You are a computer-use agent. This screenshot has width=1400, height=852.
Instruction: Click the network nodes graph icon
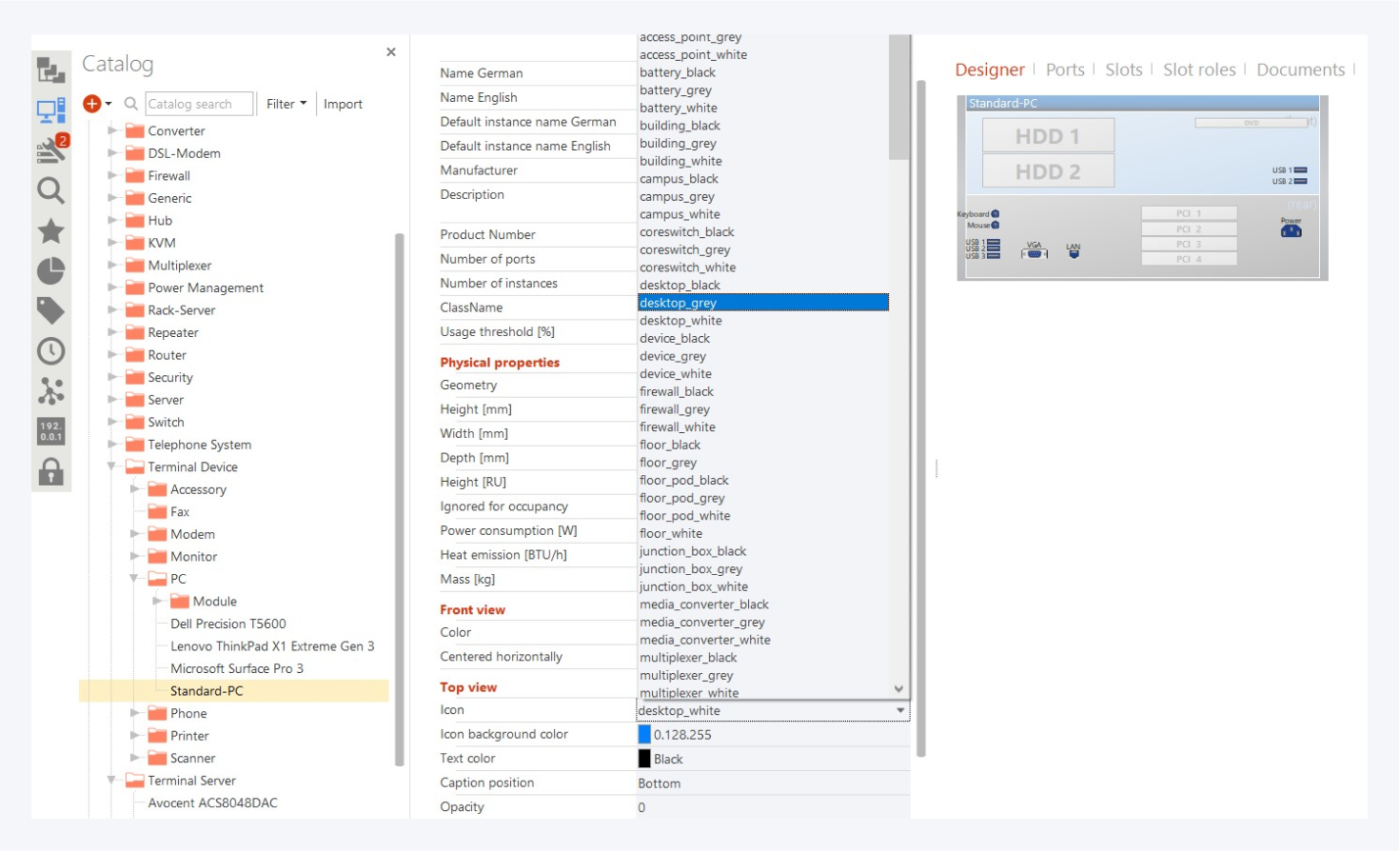[50, 391]
